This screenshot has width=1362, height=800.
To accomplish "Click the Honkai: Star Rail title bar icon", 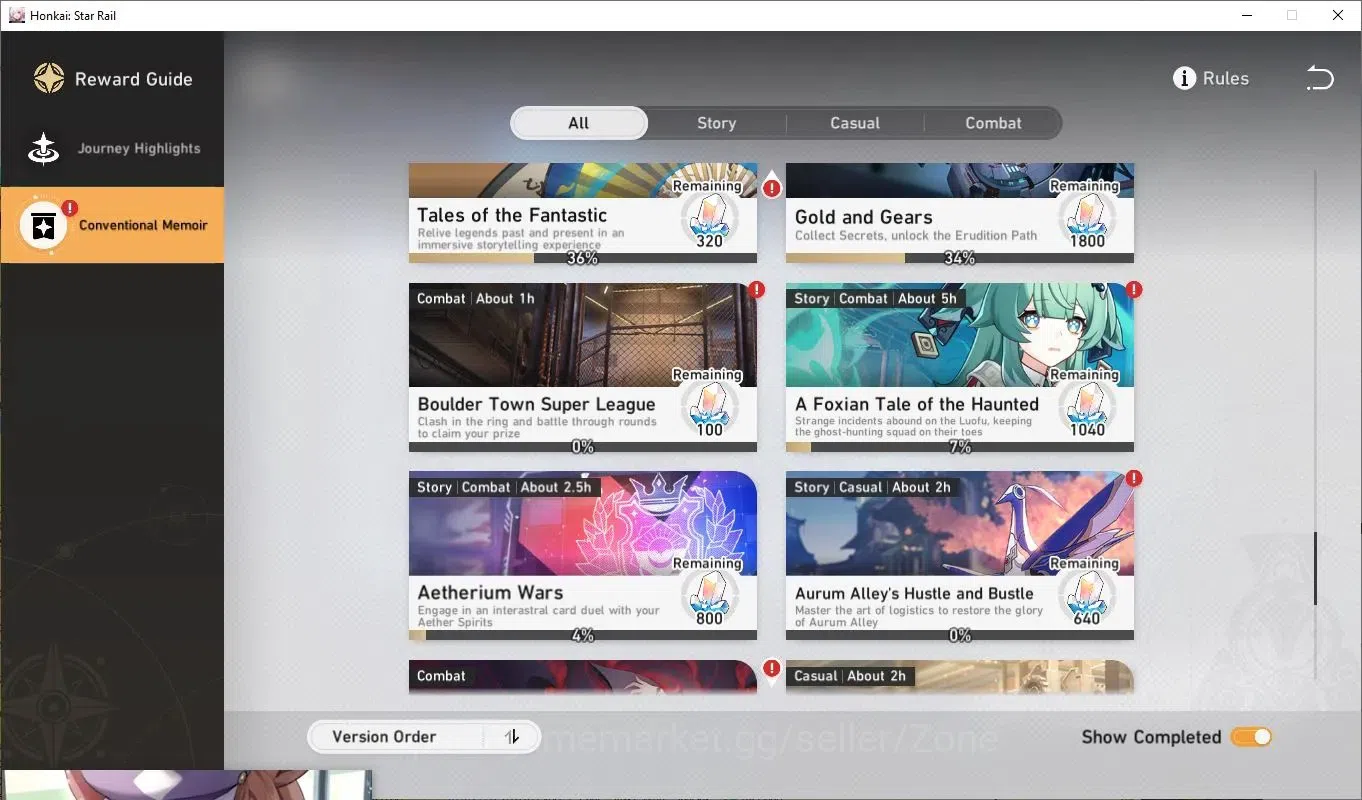I will [x=16, y=15].
